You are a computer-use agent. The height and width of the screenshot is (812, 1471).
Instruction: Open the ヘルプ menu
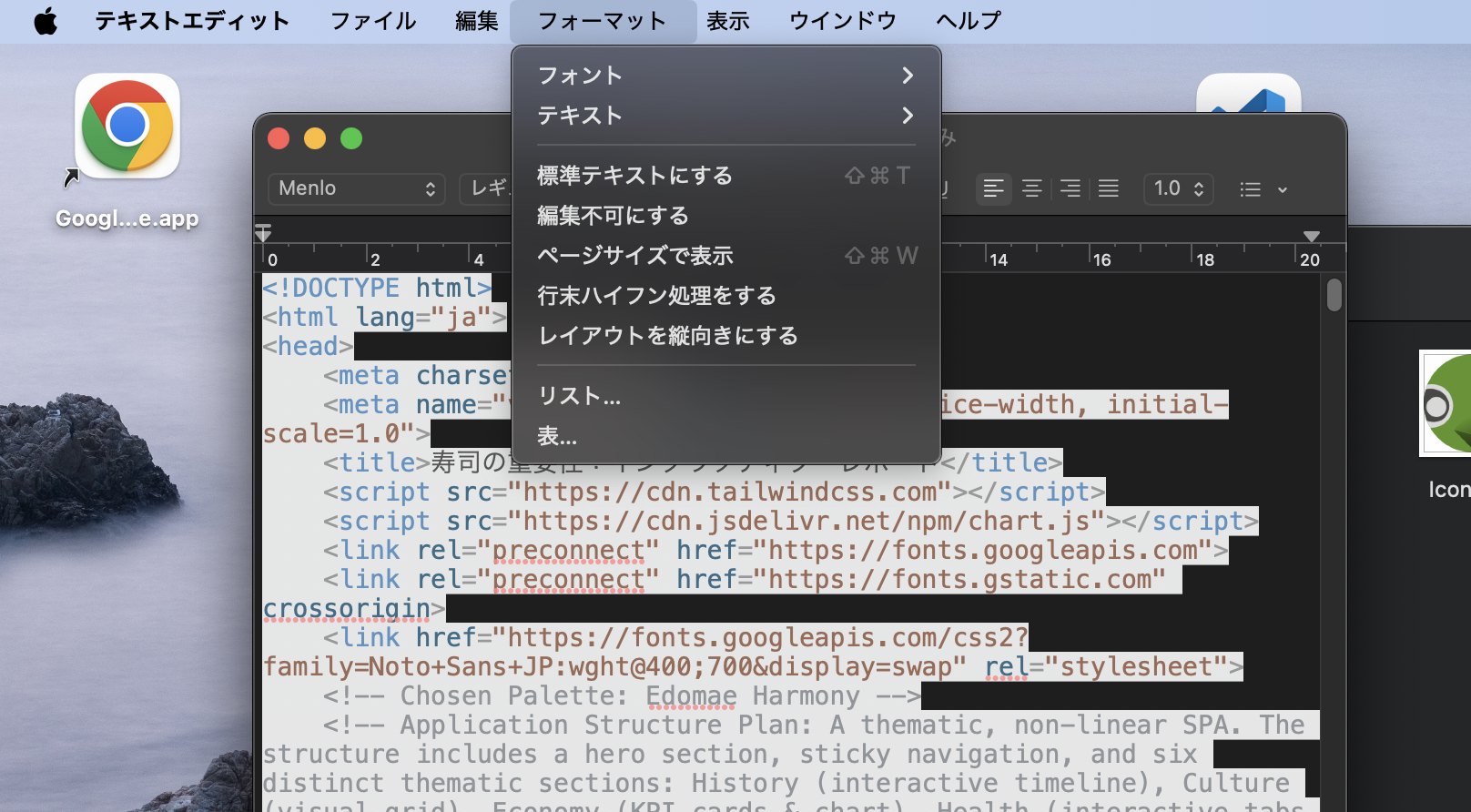(x=969, y=21)
